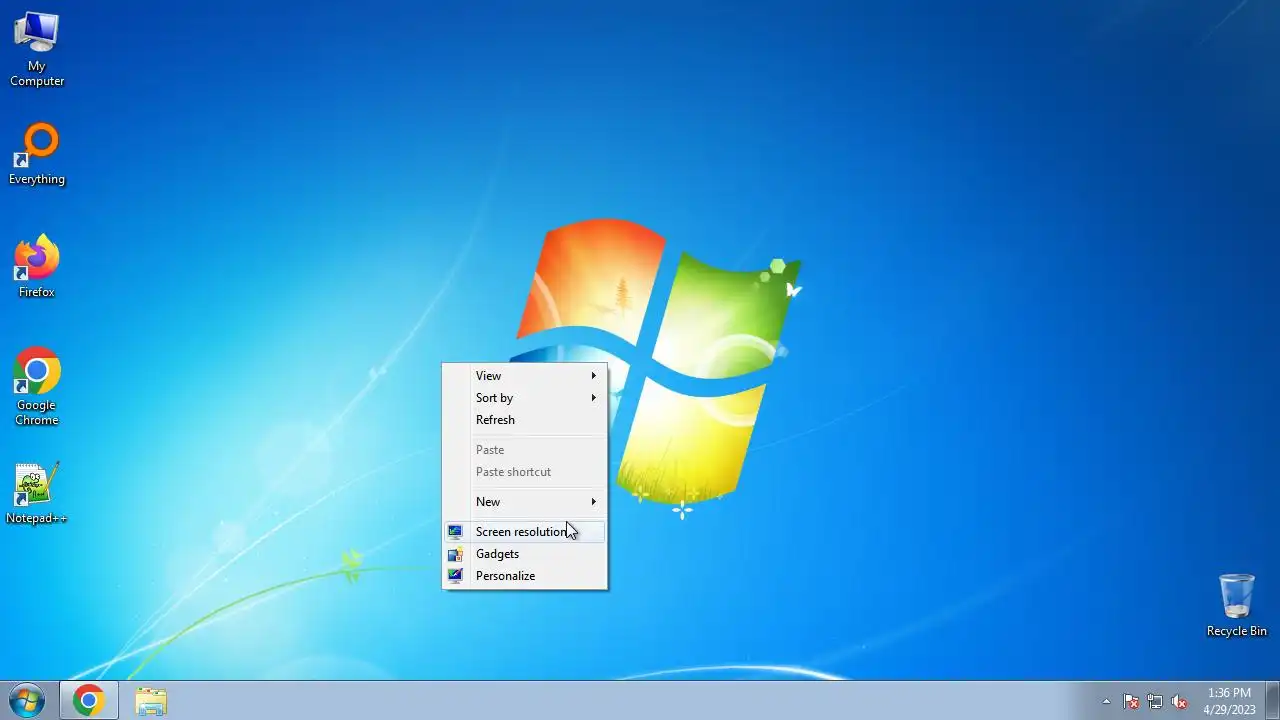The image size is (1280, 720).
Task: Select the My Computer desktop icon
Action: [37, 50]
